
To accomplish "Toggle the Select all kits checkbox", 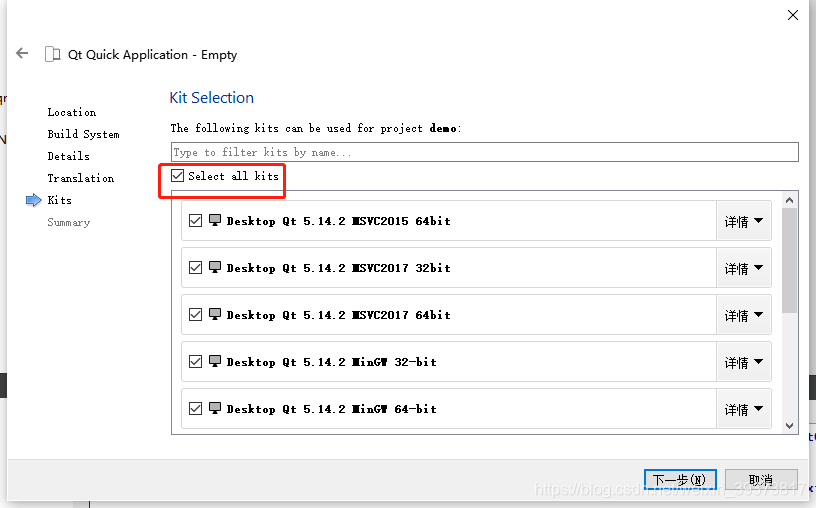I will (x=177, y=175).
